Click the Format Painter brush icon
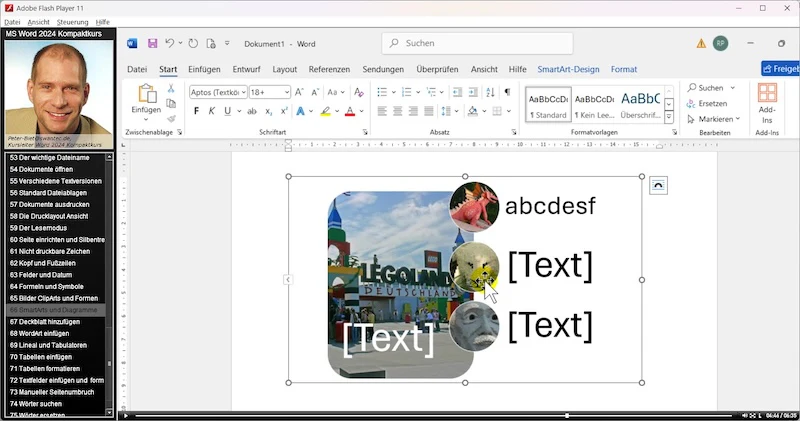The width and height of the screenshot is (800, 421). (x=171, y=118)
